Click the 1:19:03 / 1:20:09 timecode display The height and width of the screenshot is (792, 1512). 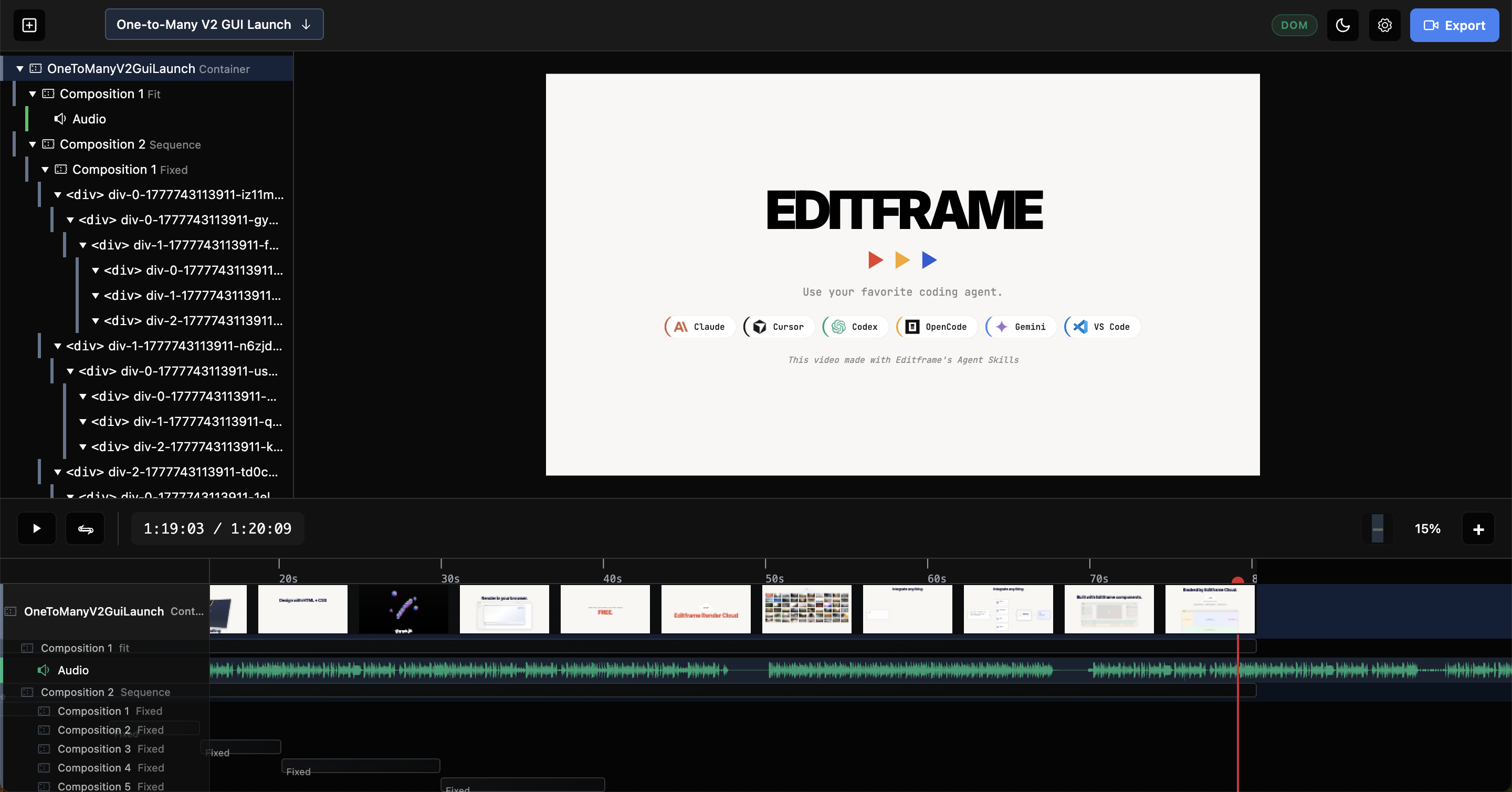(x=217, y=528)
